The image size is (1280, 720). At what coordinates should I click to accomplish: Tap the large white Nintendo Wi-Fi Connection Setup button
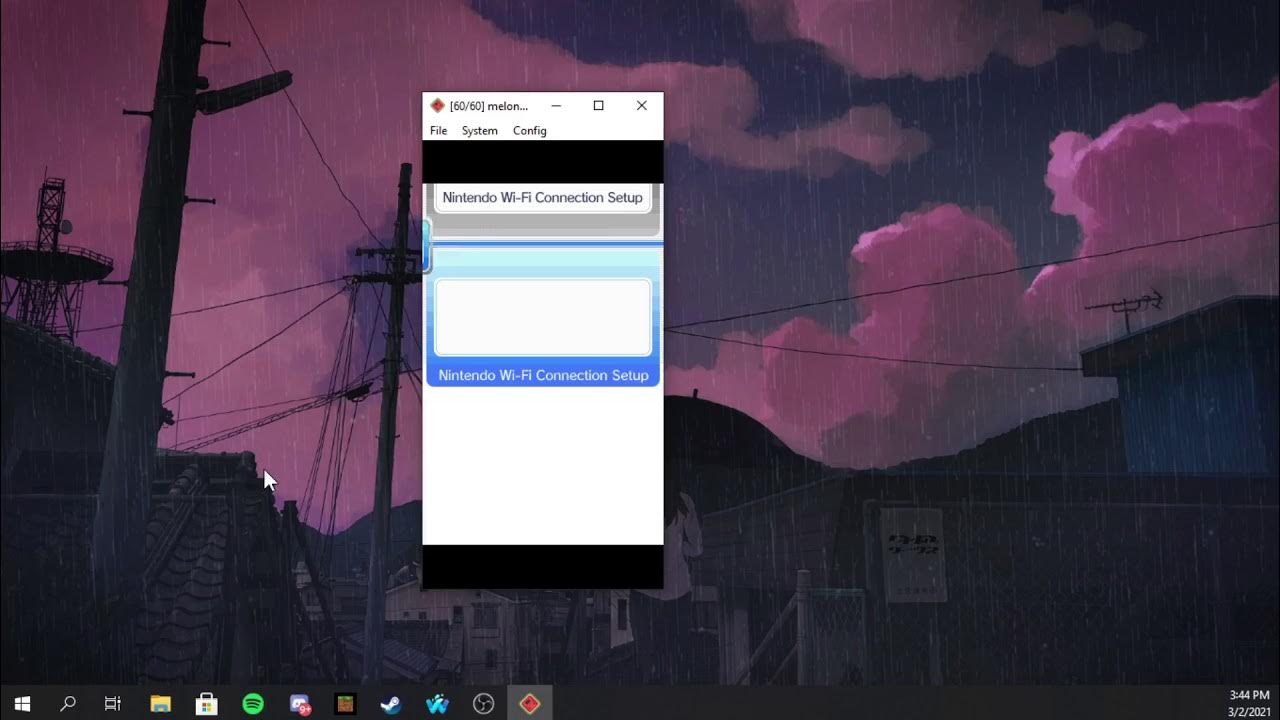click(x=543, y=317)
